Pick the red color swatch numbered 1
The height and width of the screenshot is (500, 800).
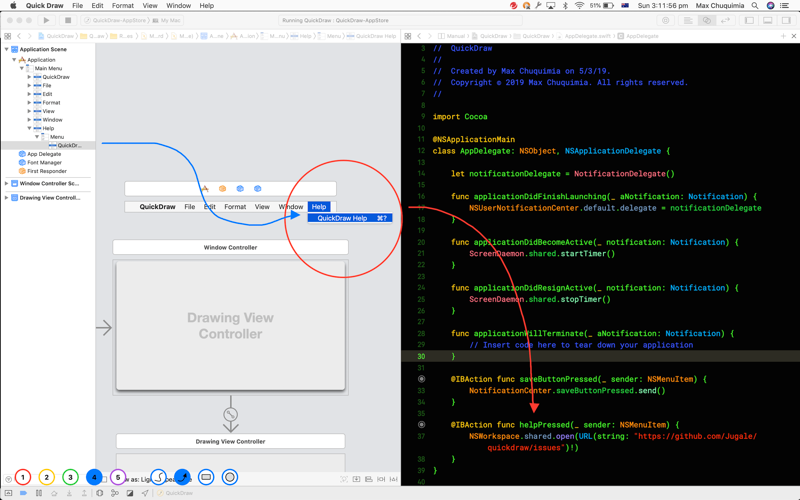click(x=22, y=477)
